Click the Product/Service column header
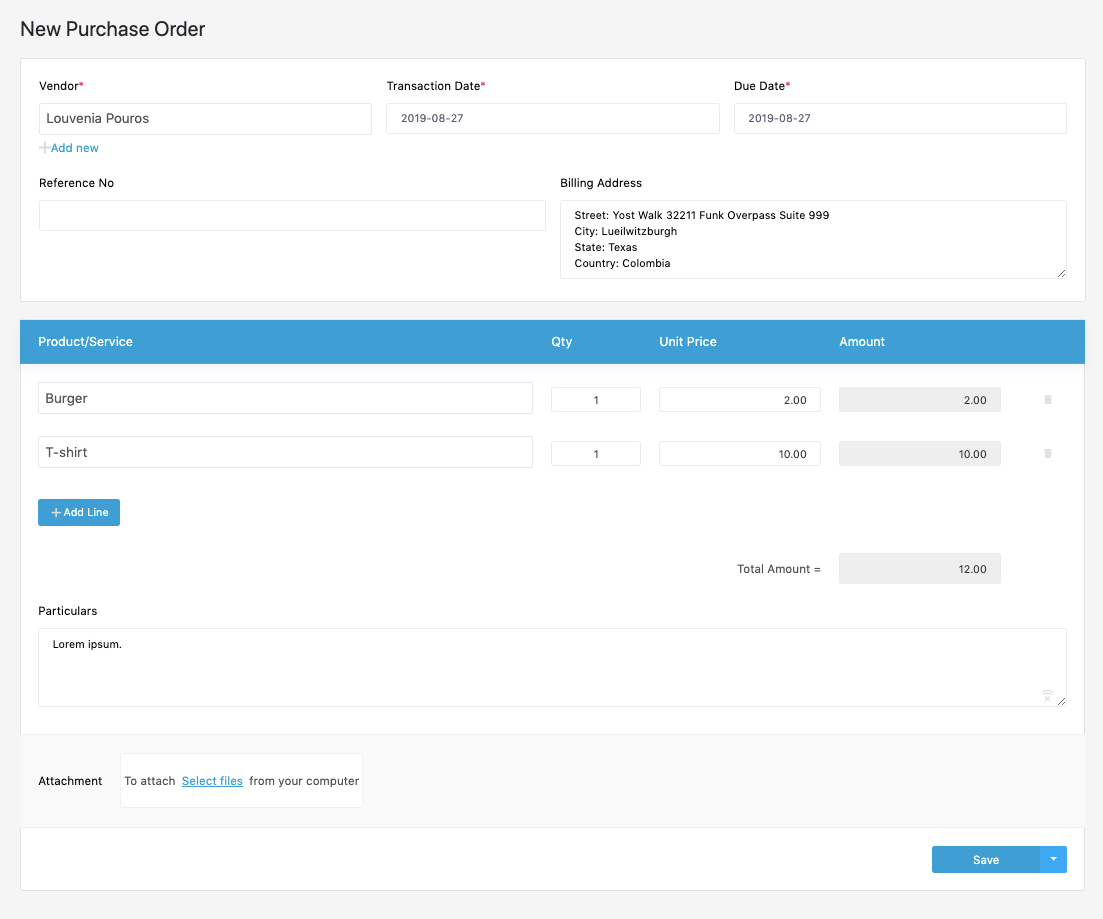The width and height of the screenshot is (1103, 919). tap(85, 342)
